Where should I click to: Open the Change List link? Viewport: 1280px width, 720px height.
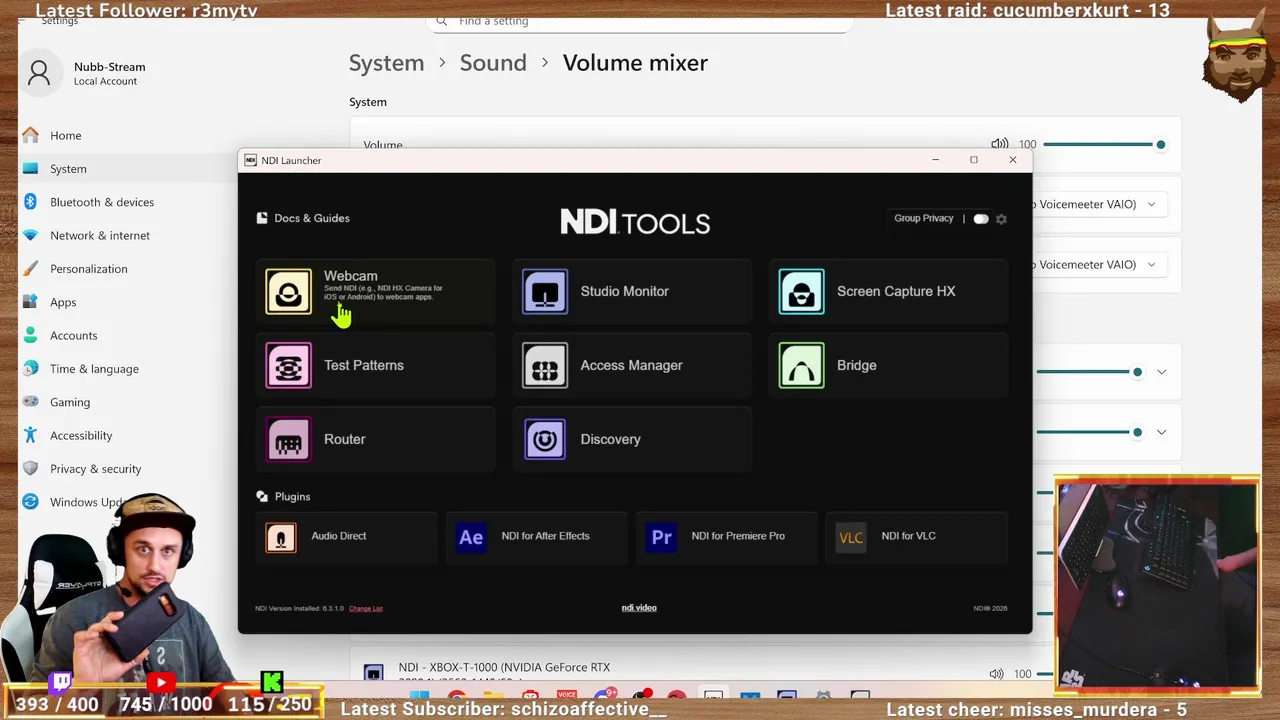coord(366,608)
